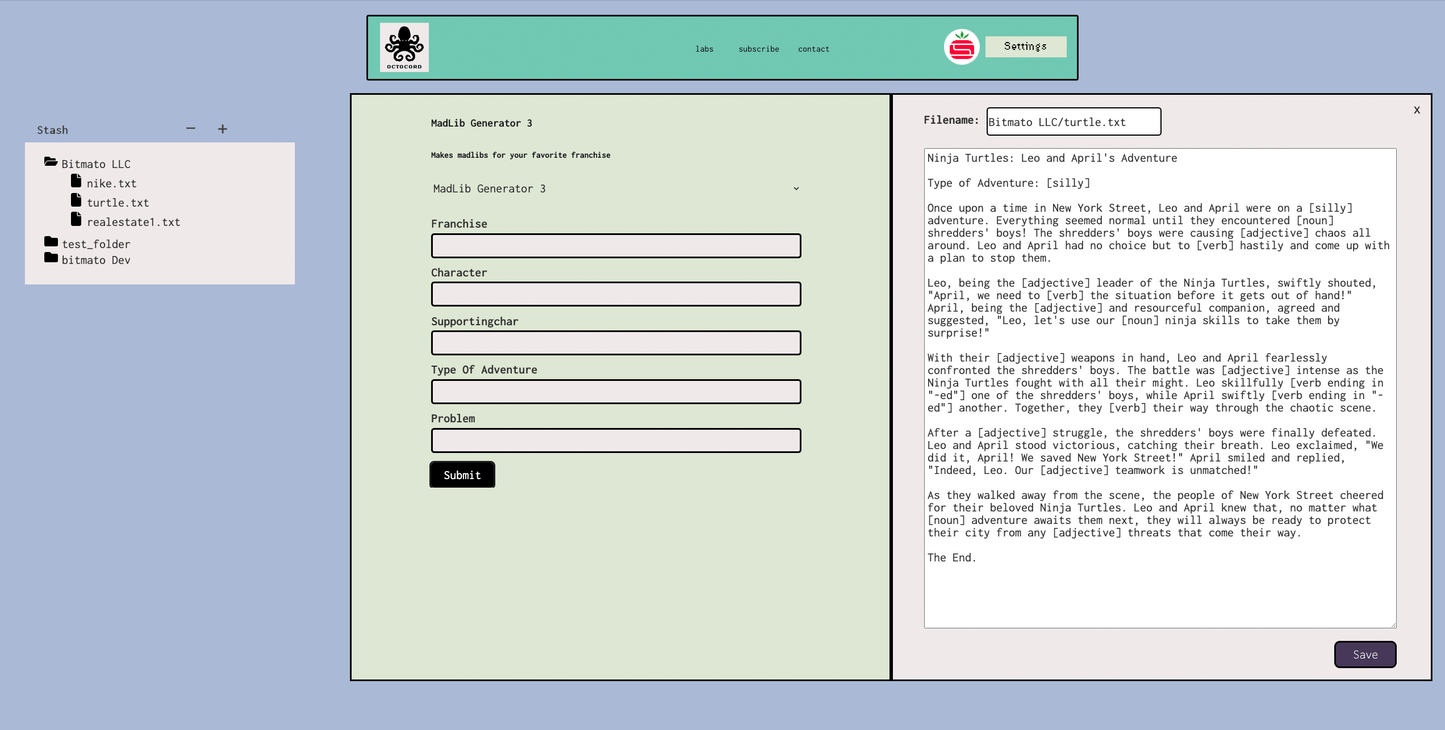Screen dimensions: 1445x730
Task: Click the red S profile avatar icon
Action: point(961,47)
